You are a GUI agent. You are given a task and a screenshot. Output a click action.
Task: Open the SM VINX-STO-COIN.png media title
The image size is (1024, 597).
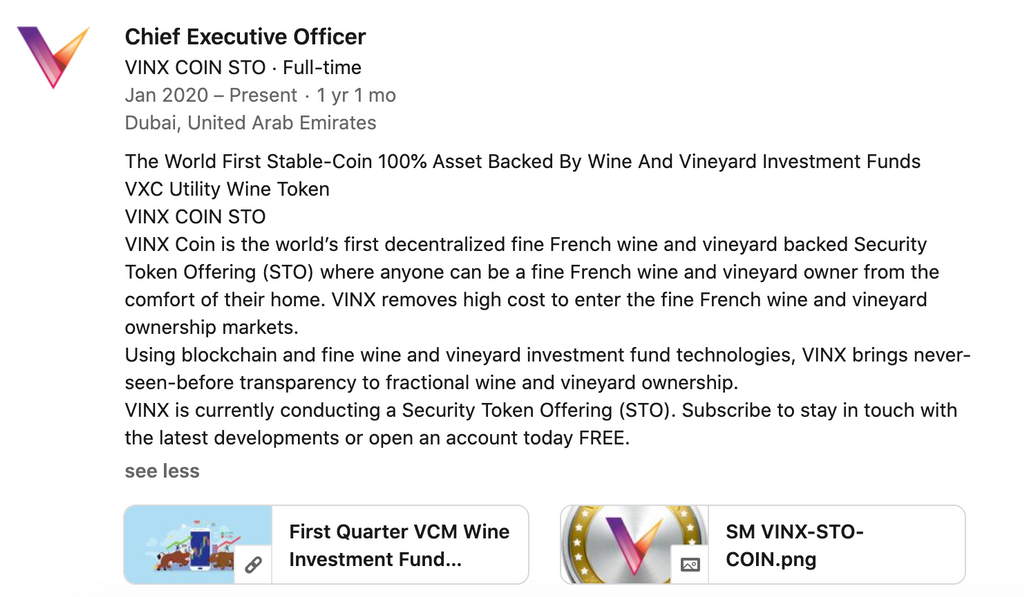click(x=795, y=545)
